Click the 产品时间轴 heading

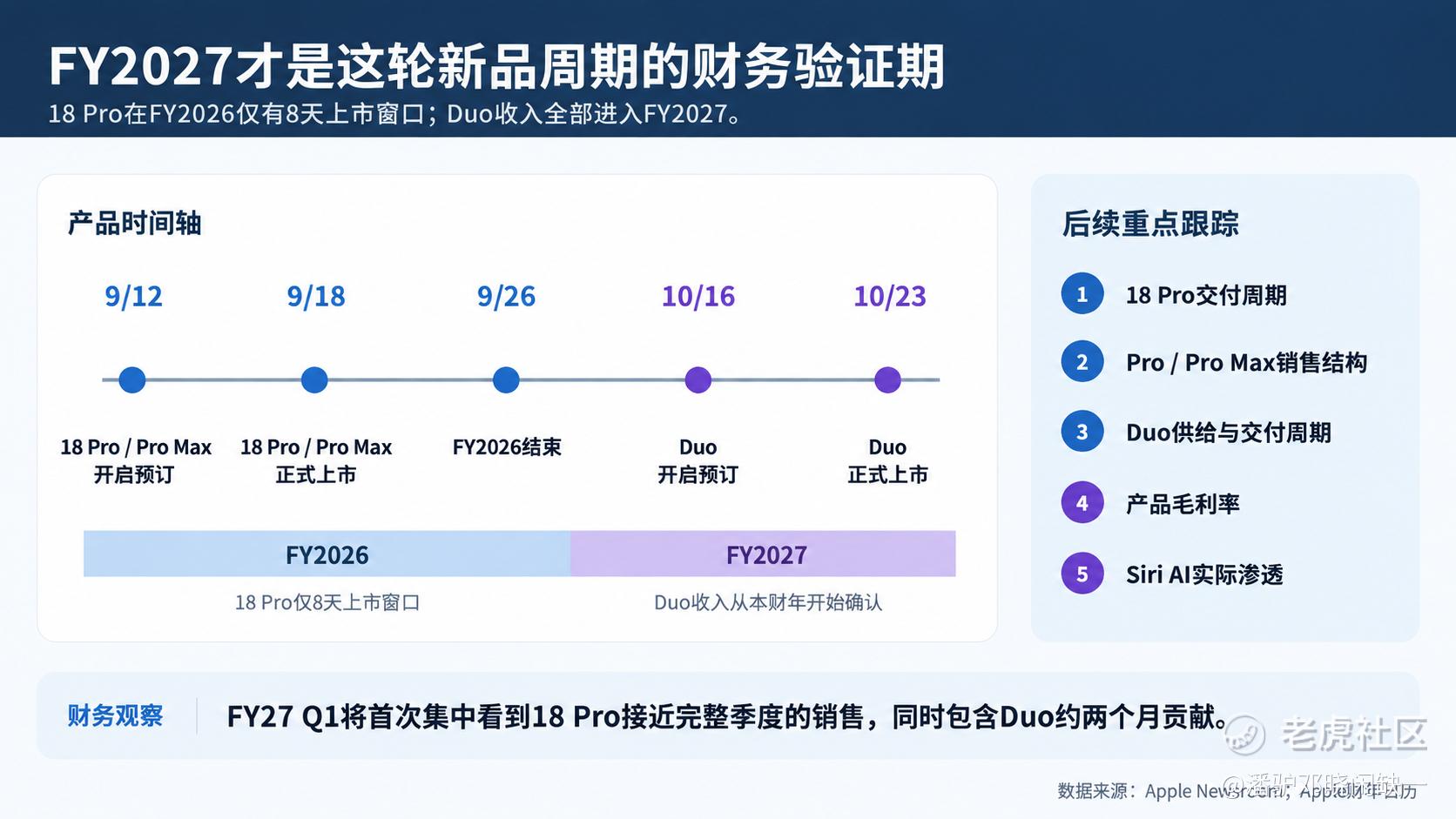point(134,224)
